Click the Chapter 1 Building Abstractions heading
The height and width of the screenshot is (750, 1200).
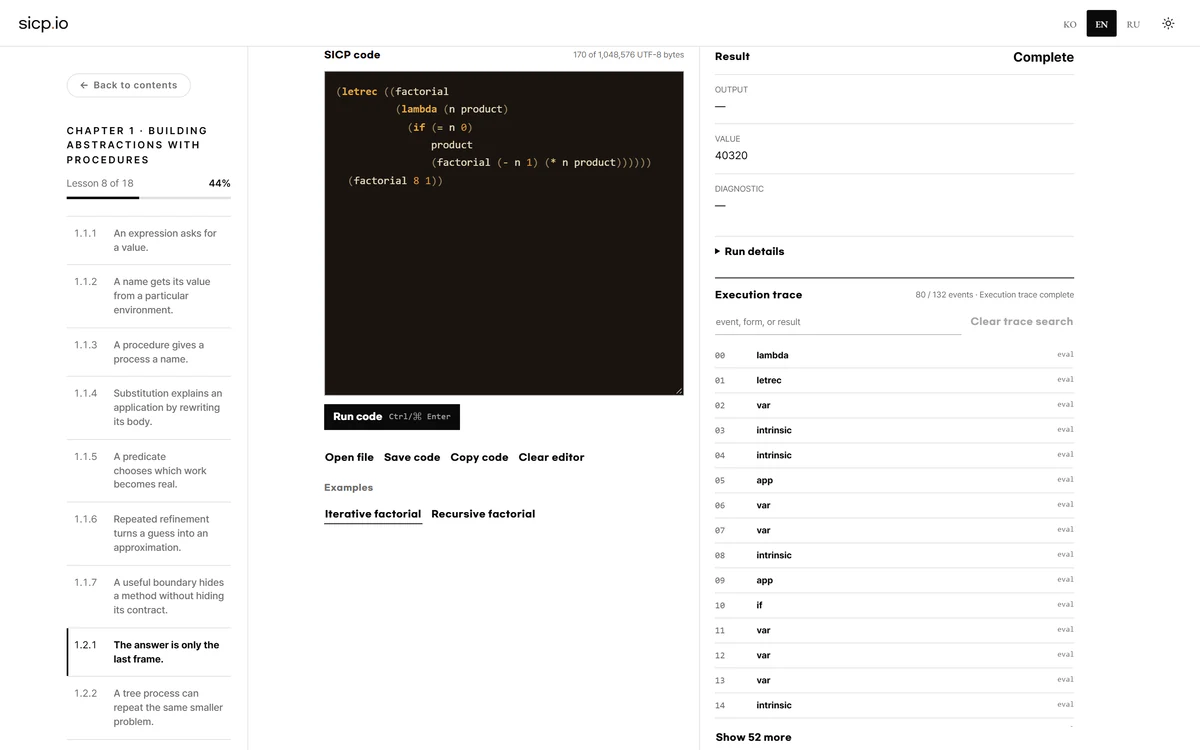tap(137, 145)
